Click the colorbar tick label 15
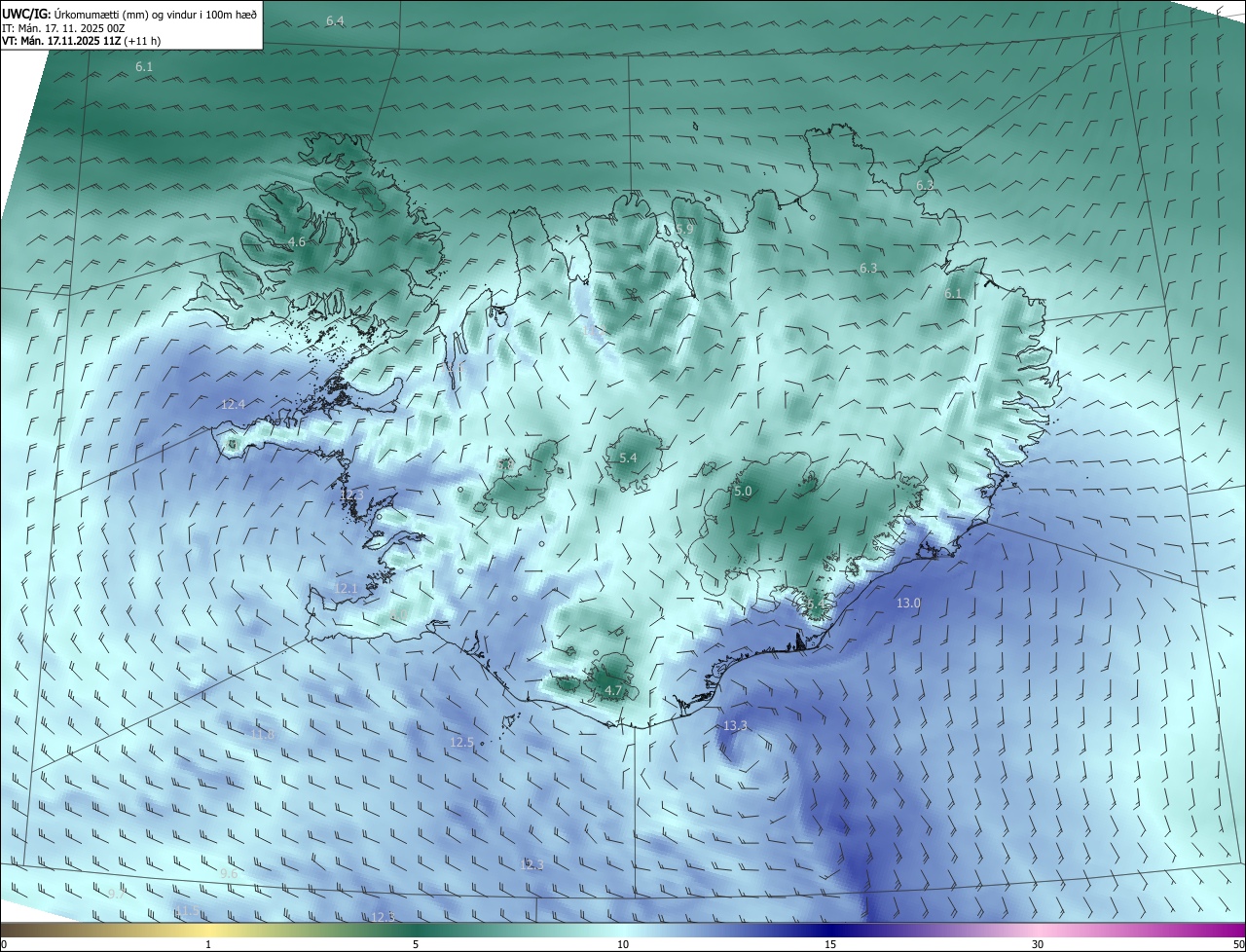 pos(830,944)
